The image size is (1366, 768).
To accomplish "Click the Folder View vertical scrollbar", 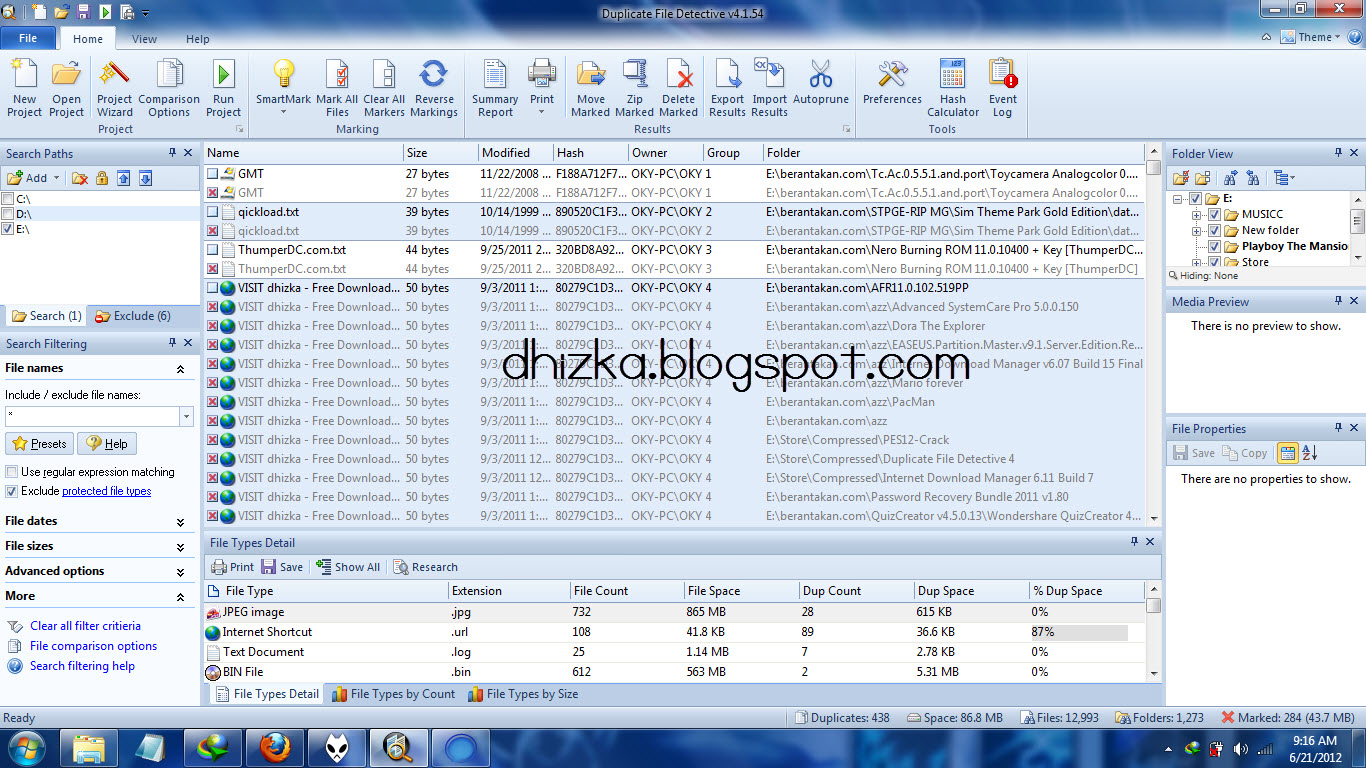I will (1357, 230).
